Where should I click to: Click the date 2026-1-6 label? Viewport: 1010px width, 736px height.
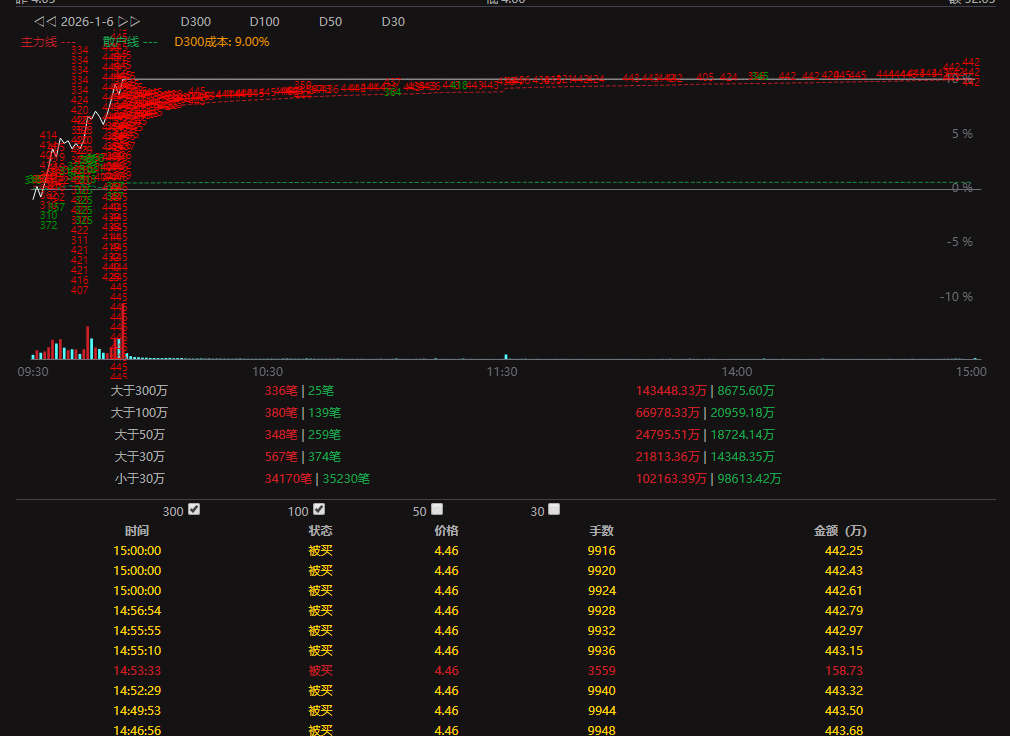coord(87,21)
